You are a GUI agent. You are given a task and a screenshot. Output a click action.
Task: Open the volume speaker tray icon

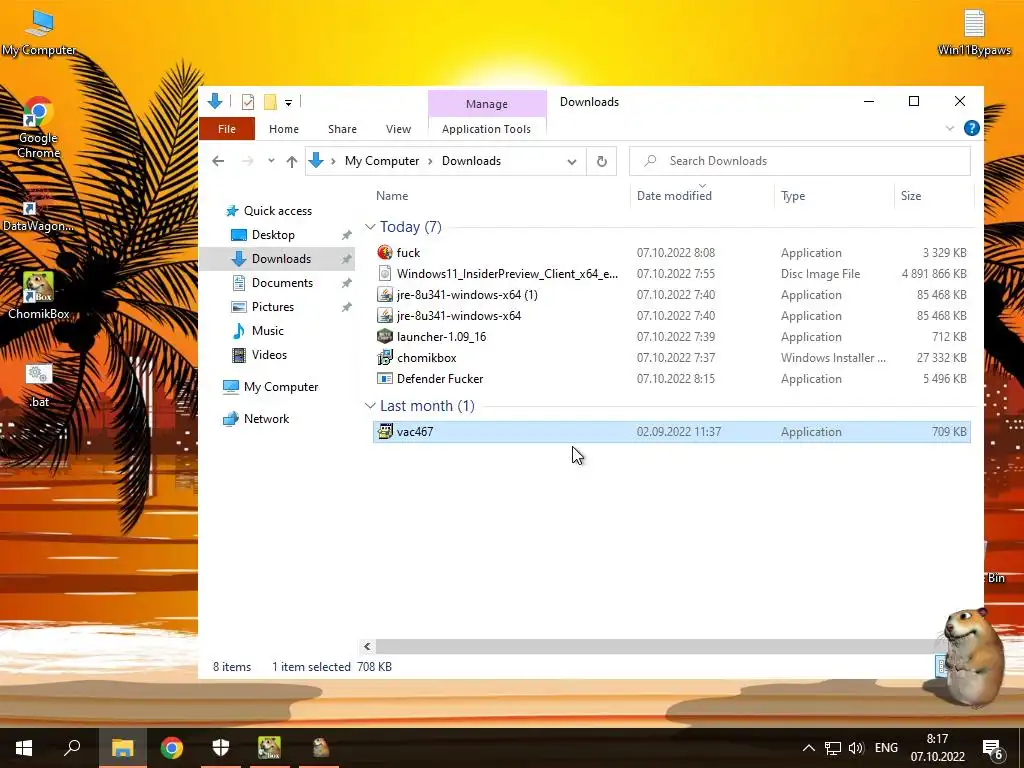click(856, 748)
